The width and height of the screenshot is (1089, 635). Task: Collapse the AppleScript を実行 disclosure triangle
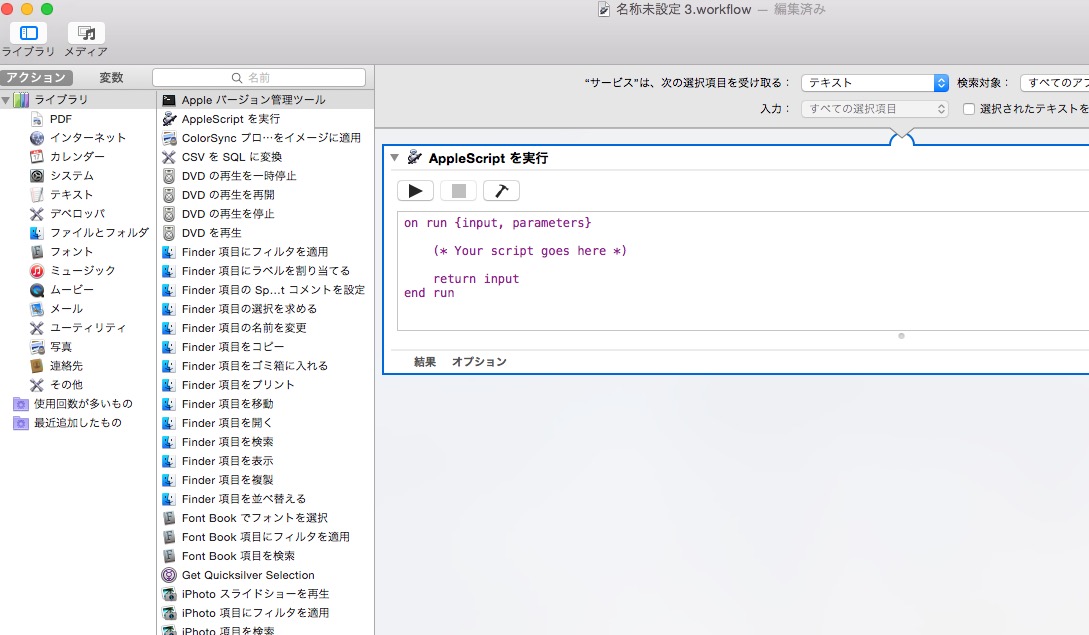396,158
